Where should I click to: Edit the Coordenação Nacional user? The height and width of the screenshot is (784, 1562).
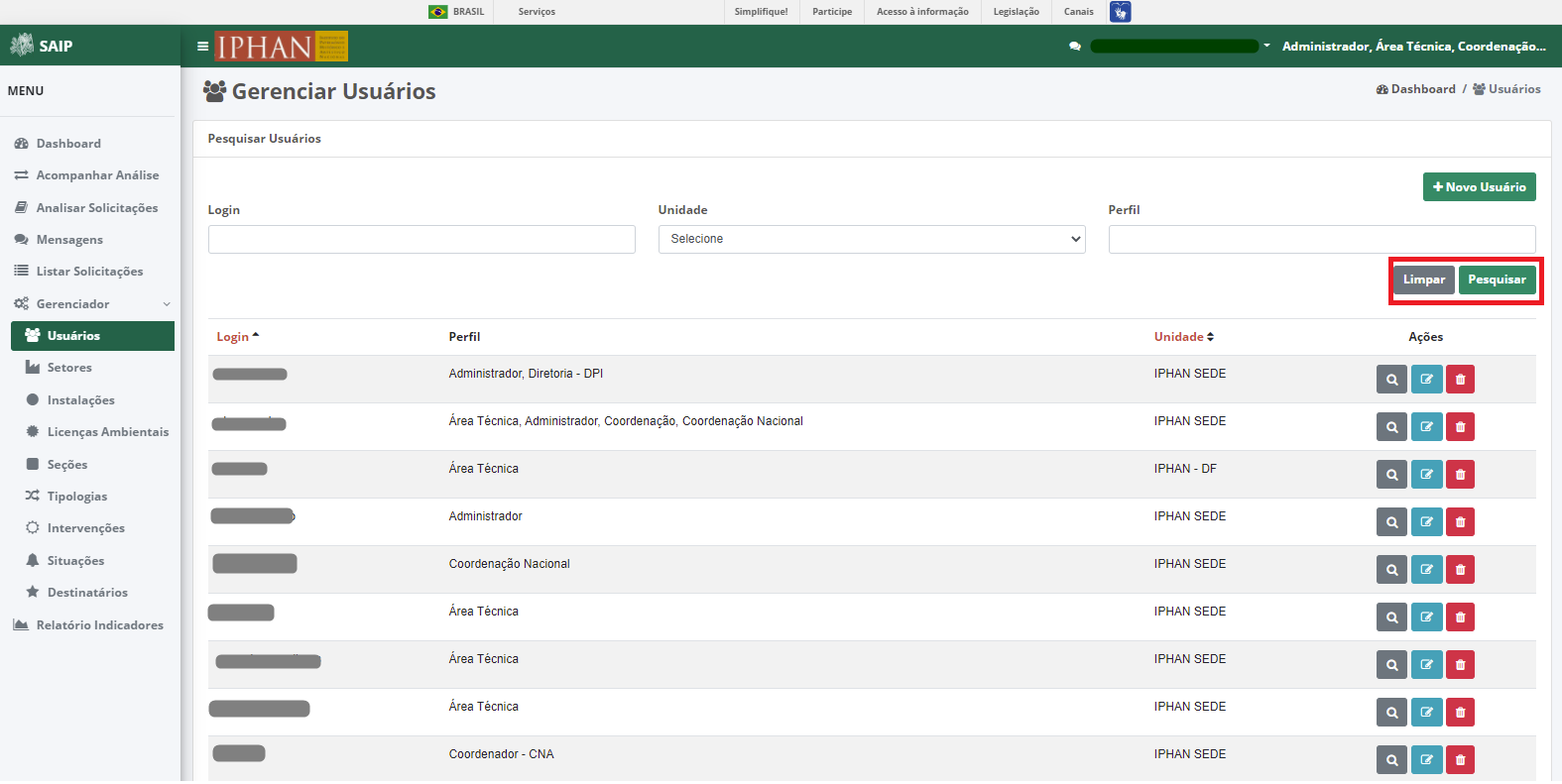point(1426,570)
